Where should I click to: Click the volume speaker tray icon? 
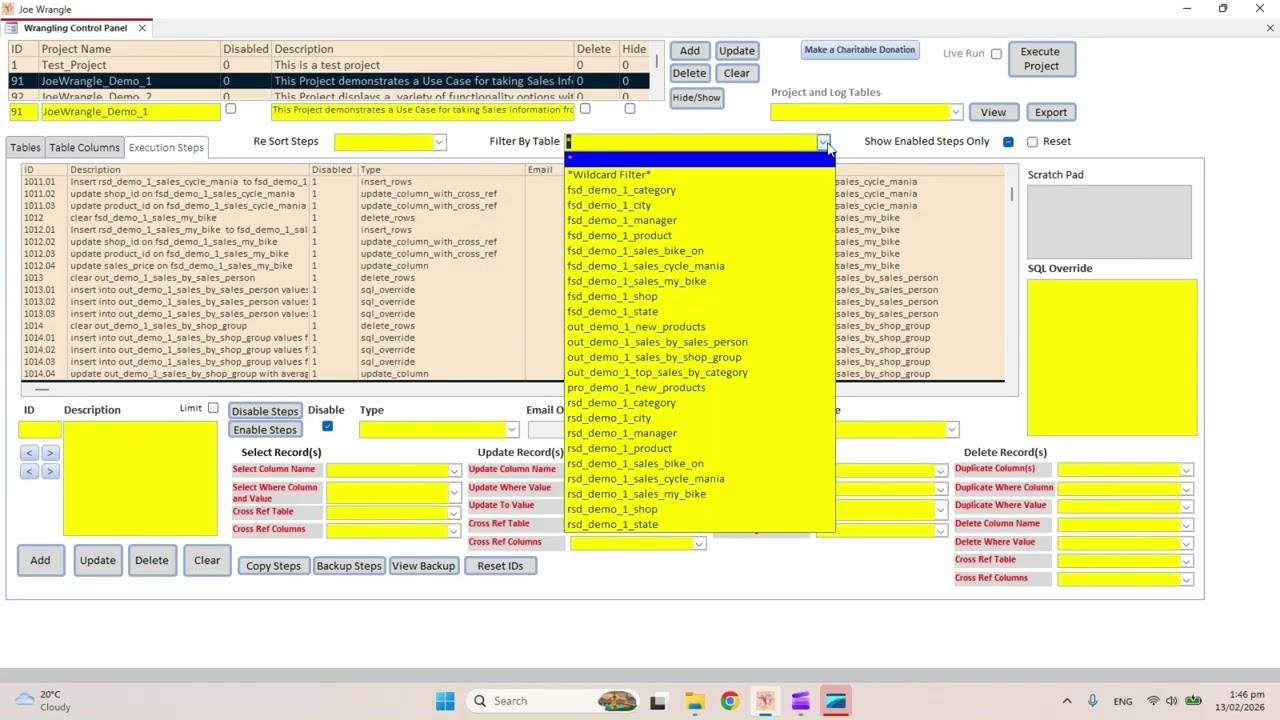tap(1171, 701)
